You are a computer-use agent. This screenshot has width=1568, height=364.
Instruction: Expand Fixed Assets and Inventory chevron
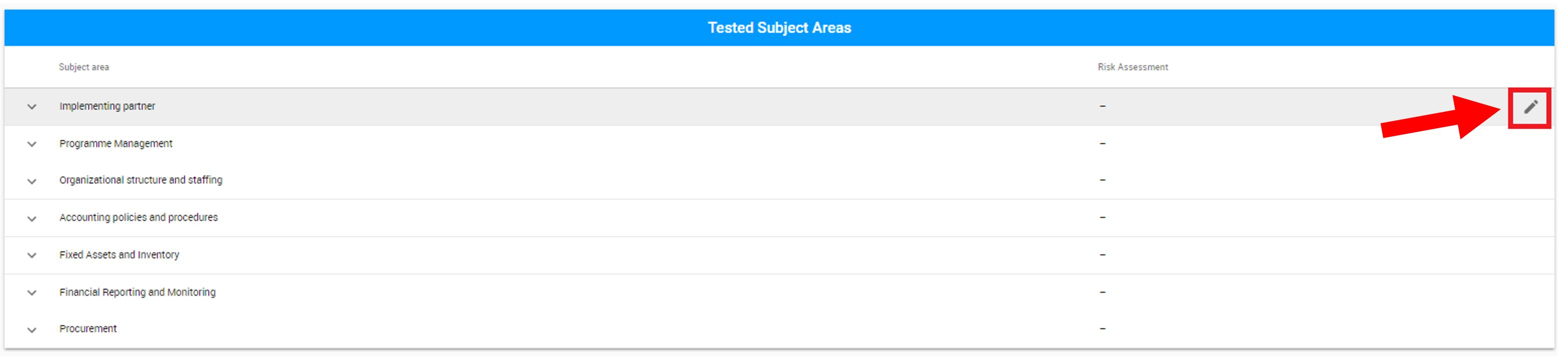coord(32,256)
